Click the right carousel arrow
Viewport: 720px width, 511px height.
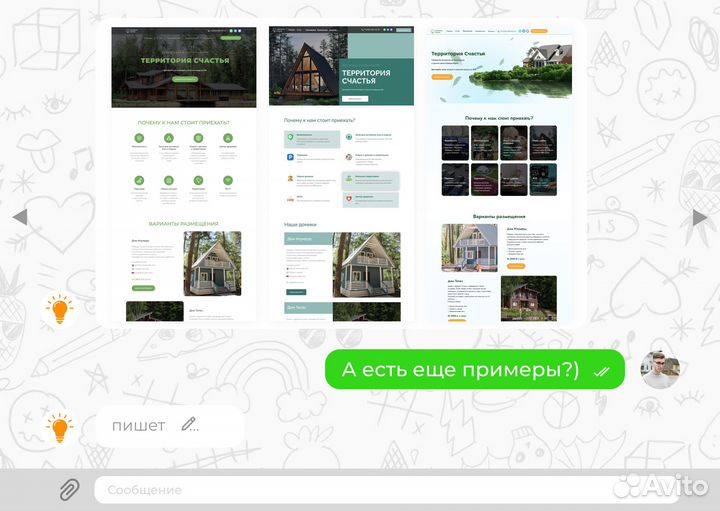click(700, 218)
